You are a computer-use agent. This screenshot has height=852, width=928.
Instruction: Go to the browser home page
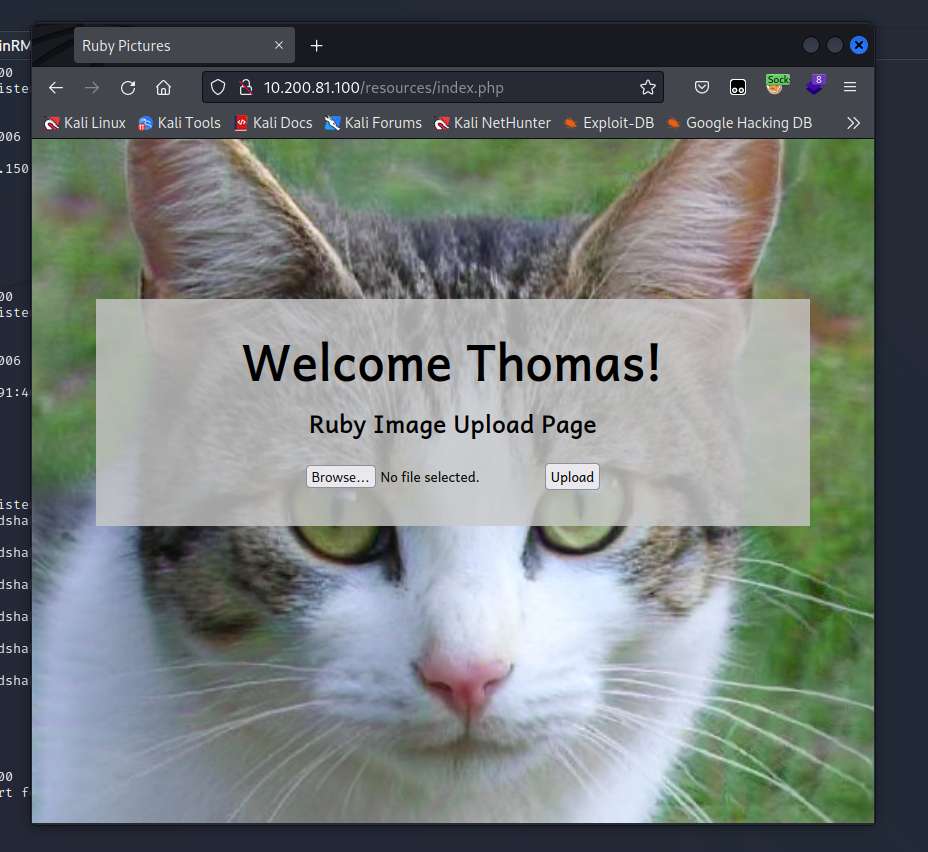(x=163, y=88)
